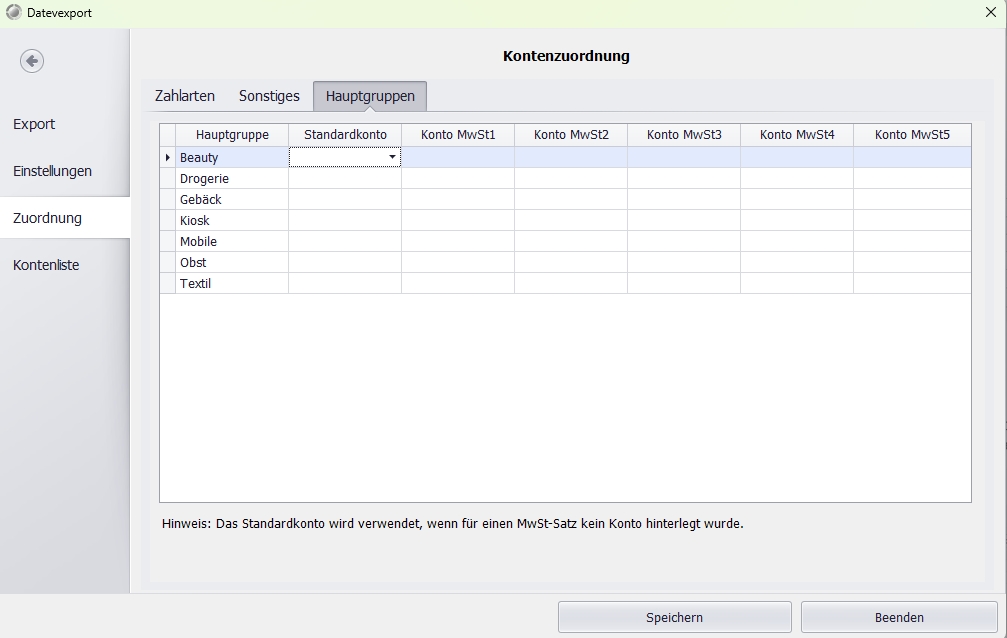Viewport: 1007px width, 638px height.
Task: Click the Konto MwSt5 cell for Textil
Action: [x=912, y=283]
